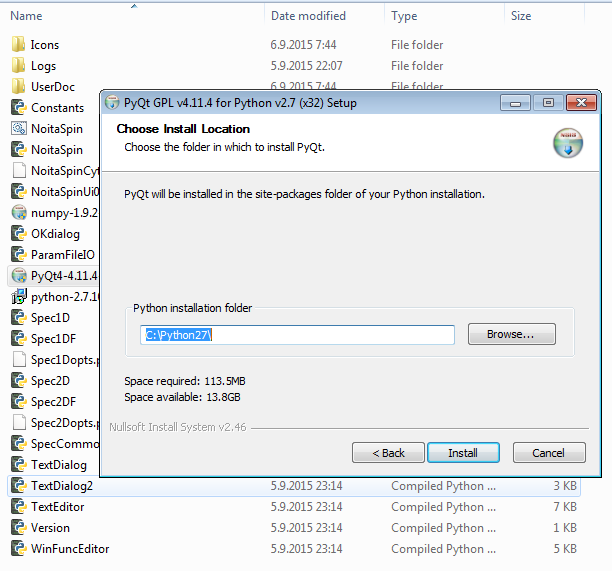
Task: Click the TextDialog Python file icon
Action: point(18,465)
